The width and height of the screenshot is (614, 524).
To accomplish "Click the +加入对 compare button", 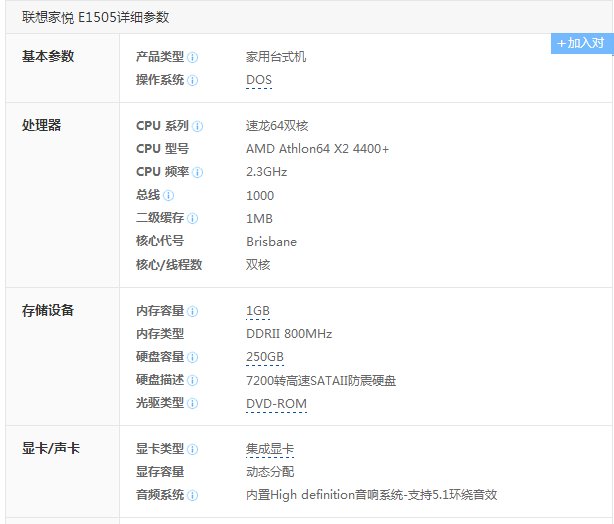I will 582,43.
